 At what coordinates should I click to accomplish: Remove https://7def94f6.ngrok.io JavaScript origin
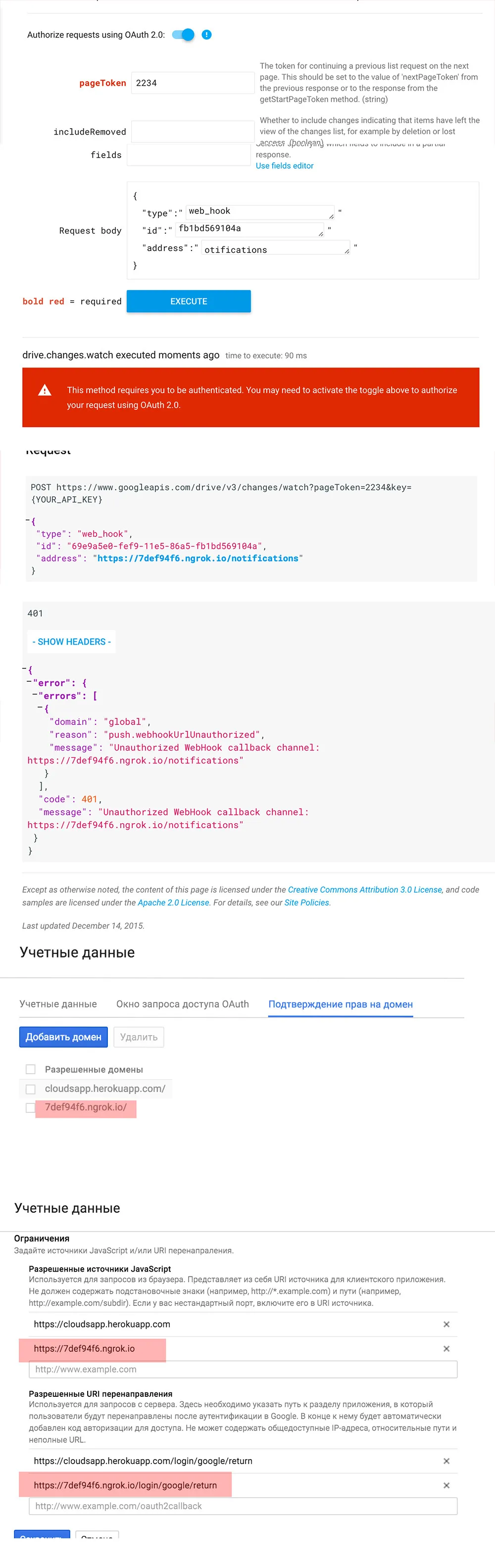click(446, 1348)
